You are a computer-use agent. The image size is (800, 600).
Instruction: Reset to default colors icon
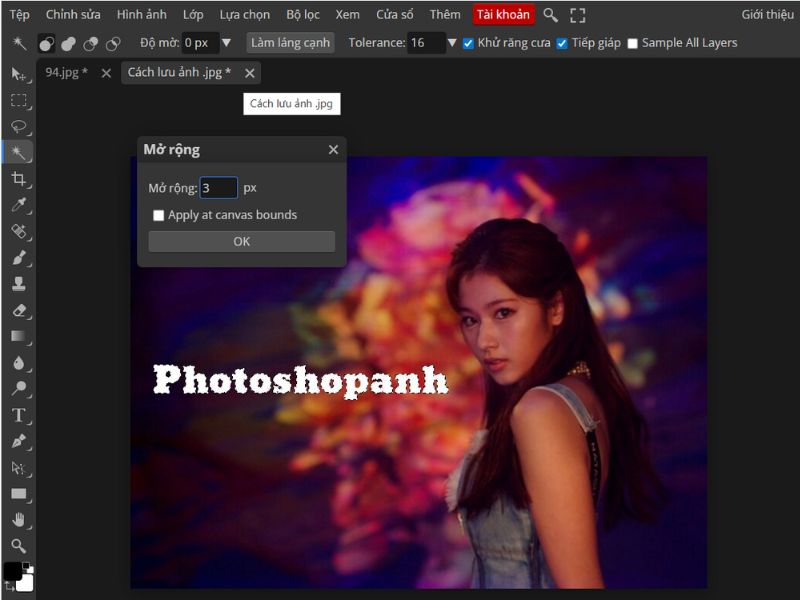coord(29,567)
